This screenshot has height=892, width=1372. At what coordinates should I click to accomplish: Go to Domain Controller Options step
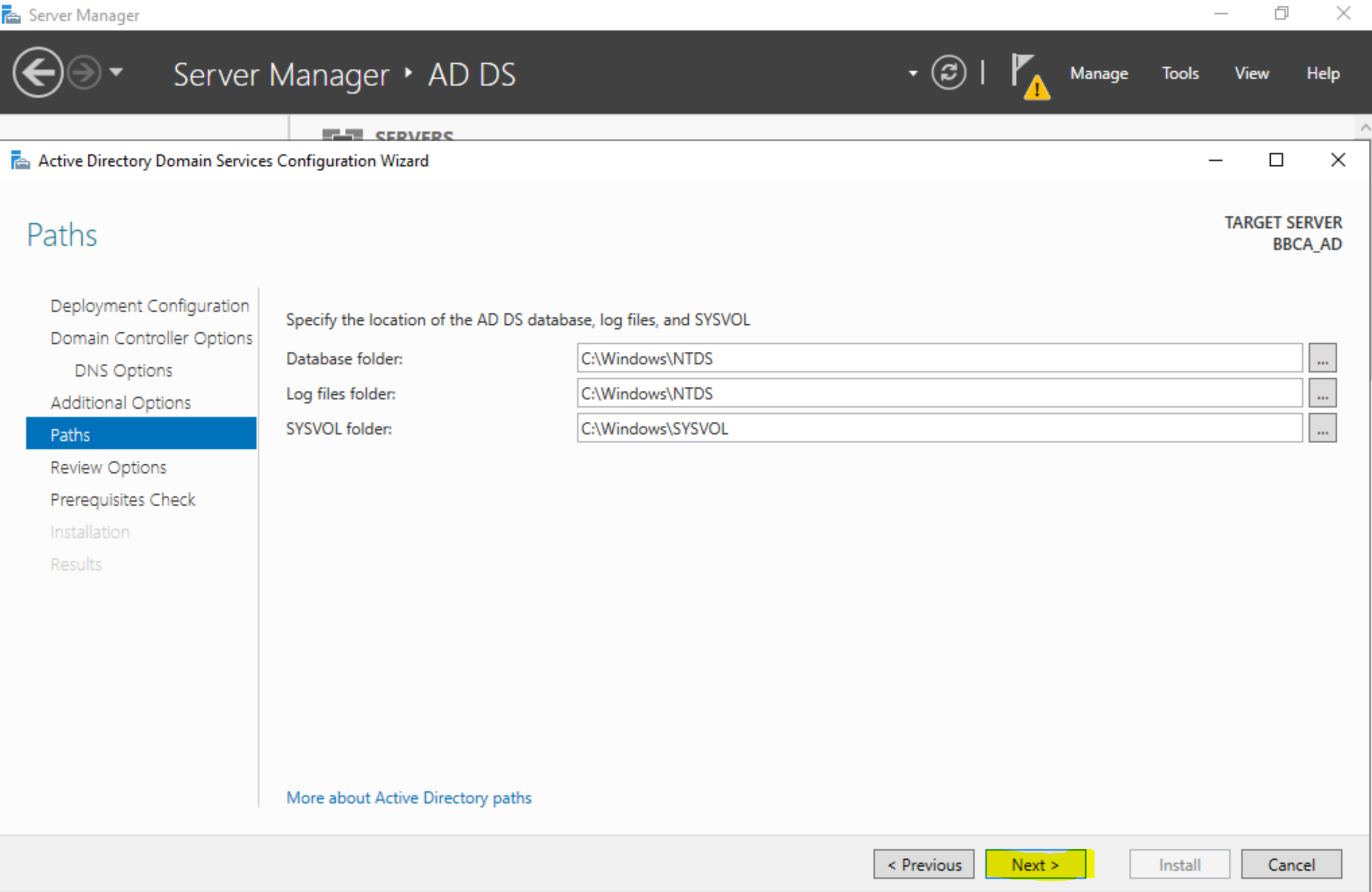151,338
